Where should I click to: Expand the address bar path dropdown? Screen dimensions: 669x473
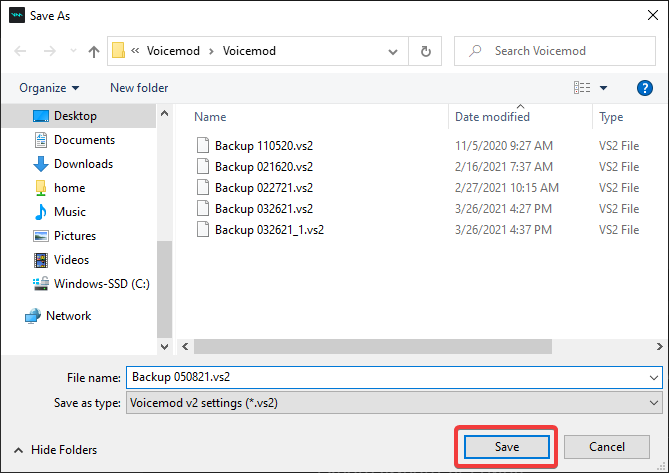coord(393,52)
